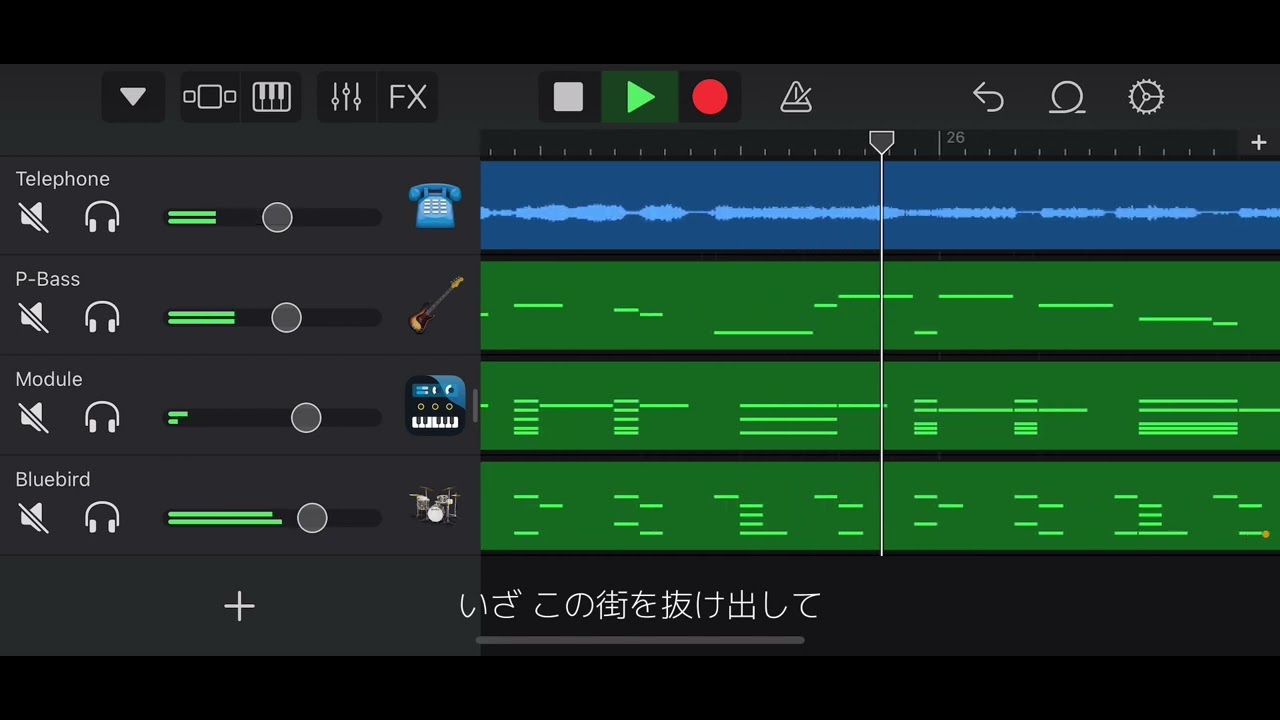Select the Bluebird drum kit icon

pos(435,505)
